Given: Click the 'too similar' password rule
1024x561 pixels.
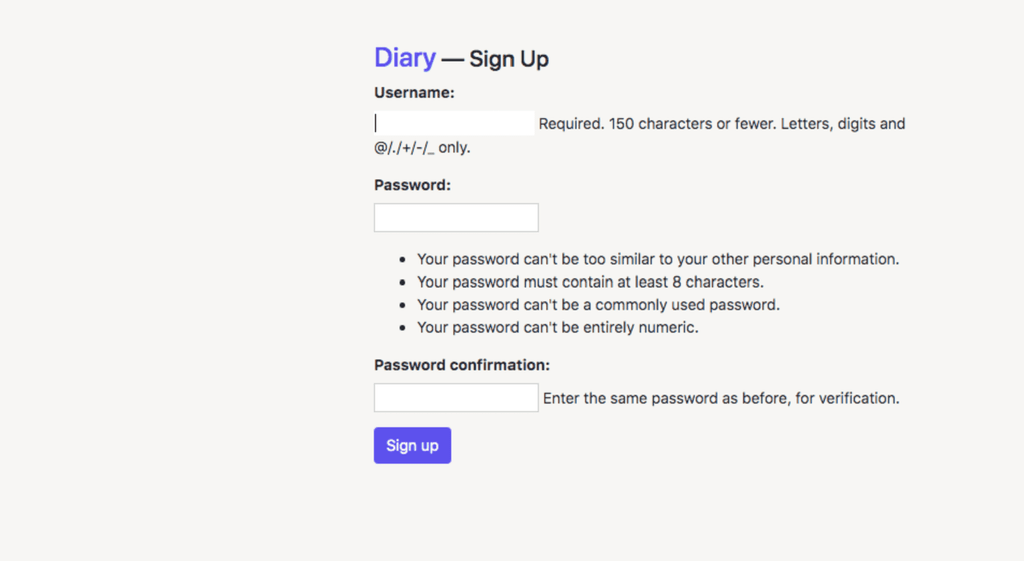Looking at the screenshot, I should tap(657, 259).
